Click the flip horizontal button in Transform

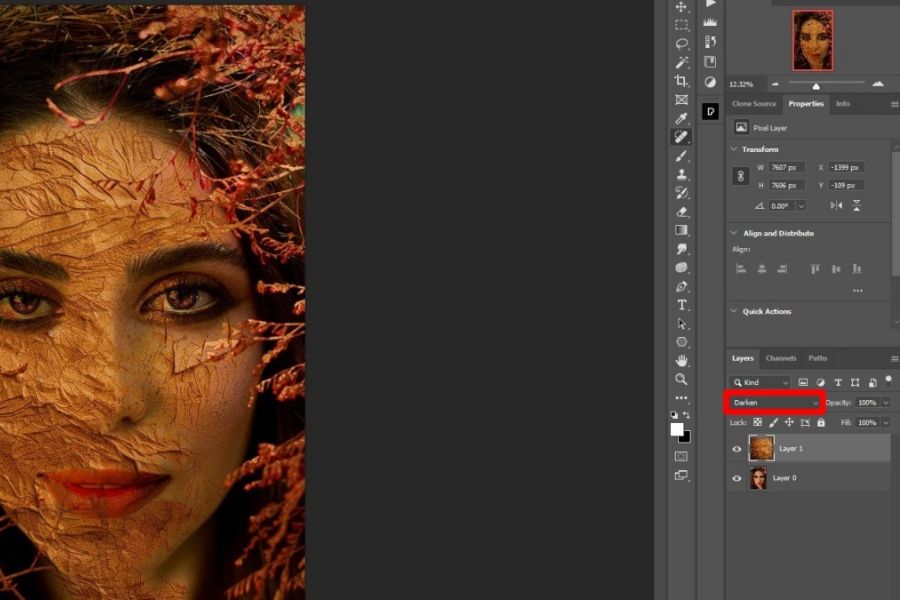click(x=836, y=206)
